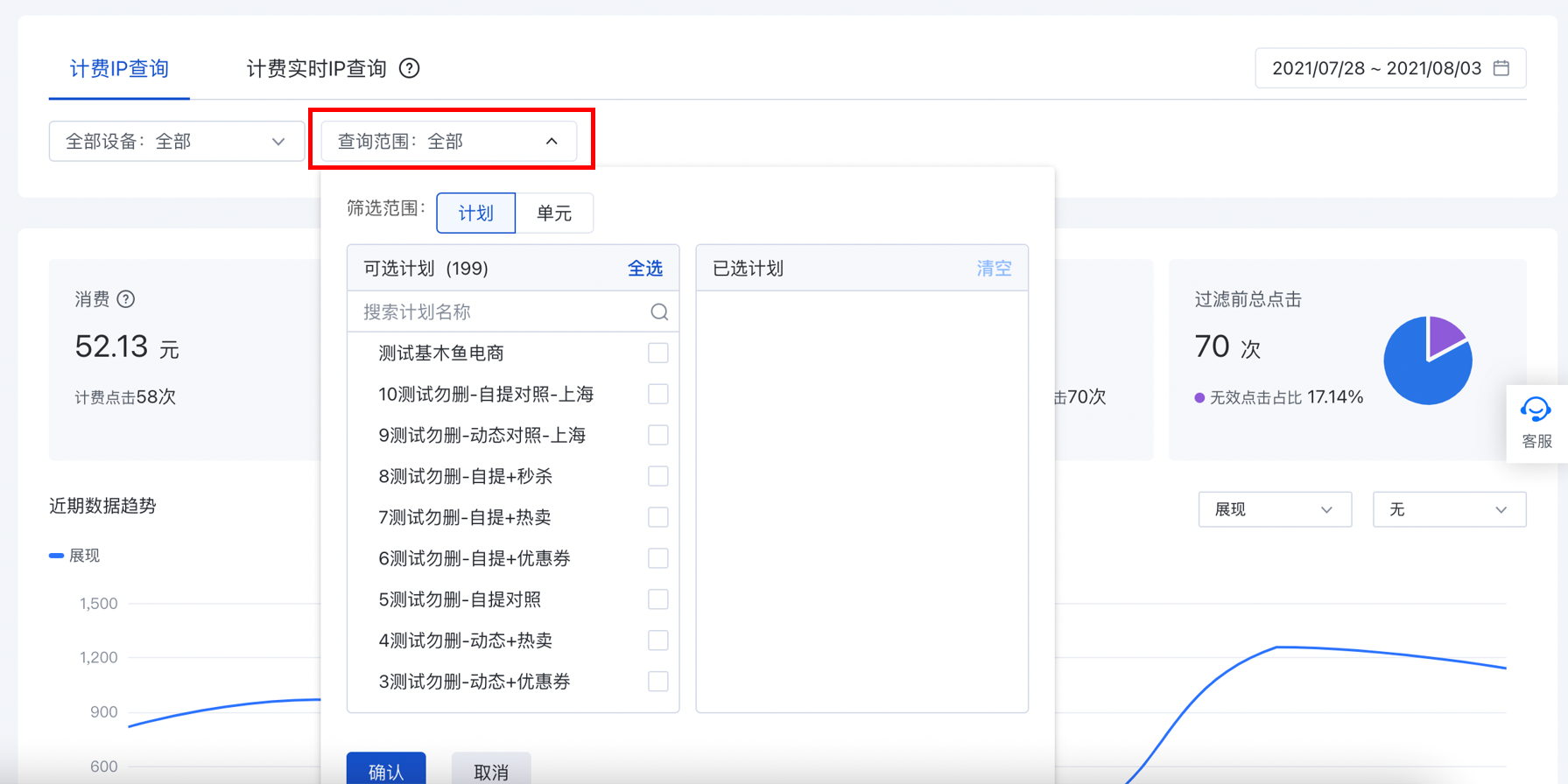Select checkbox for 5测试勿删-自提对照
The width and height of the screenshot is (1568, 784).
pyautogui.click(x=657, y=599)
